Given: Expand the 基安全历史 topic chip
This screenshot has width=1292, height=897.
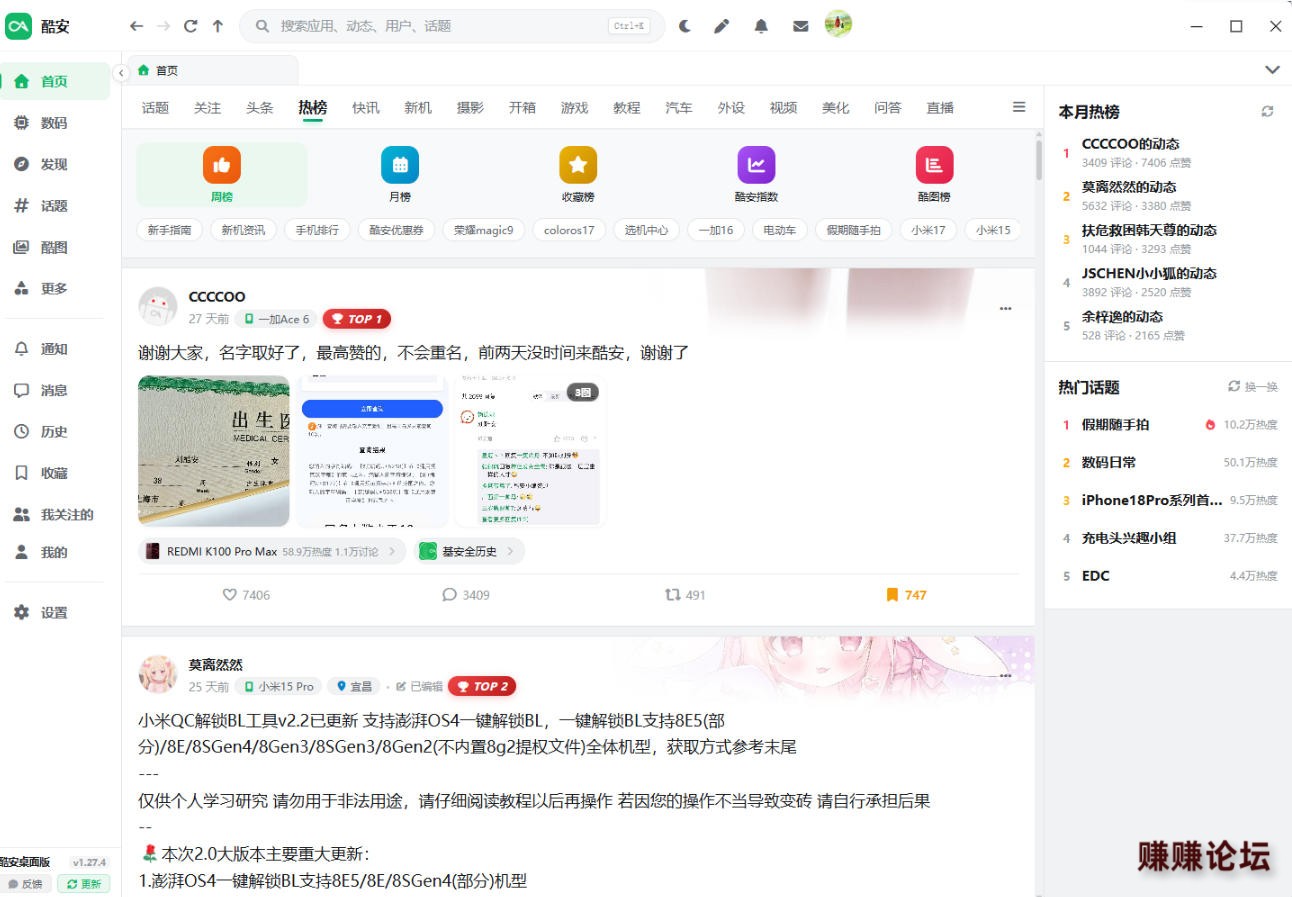Looking at the screenshot, I should (x=469, y=551).
